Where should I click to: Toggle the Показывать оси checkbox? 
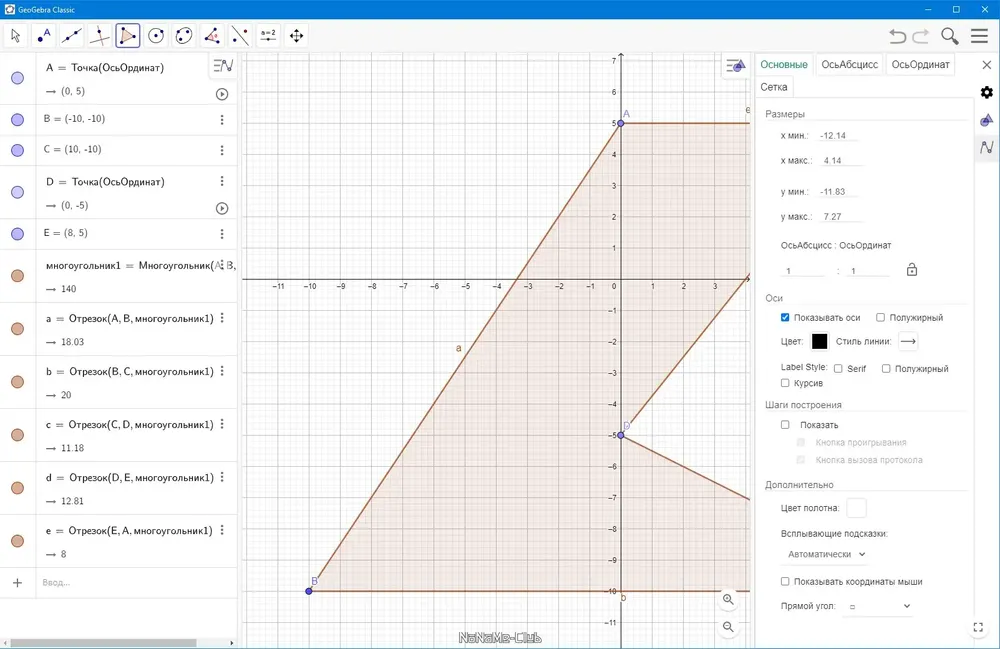(785, 317)
